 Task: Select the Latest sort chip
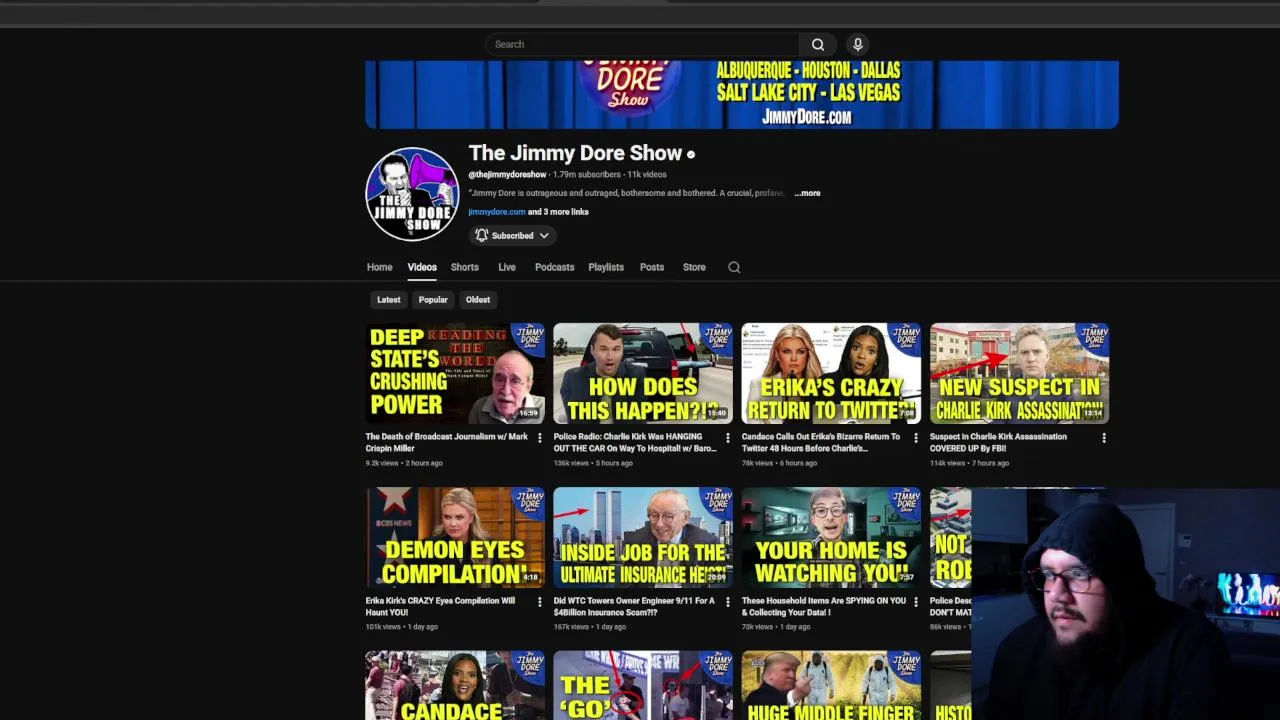click(x=388, y=300)
